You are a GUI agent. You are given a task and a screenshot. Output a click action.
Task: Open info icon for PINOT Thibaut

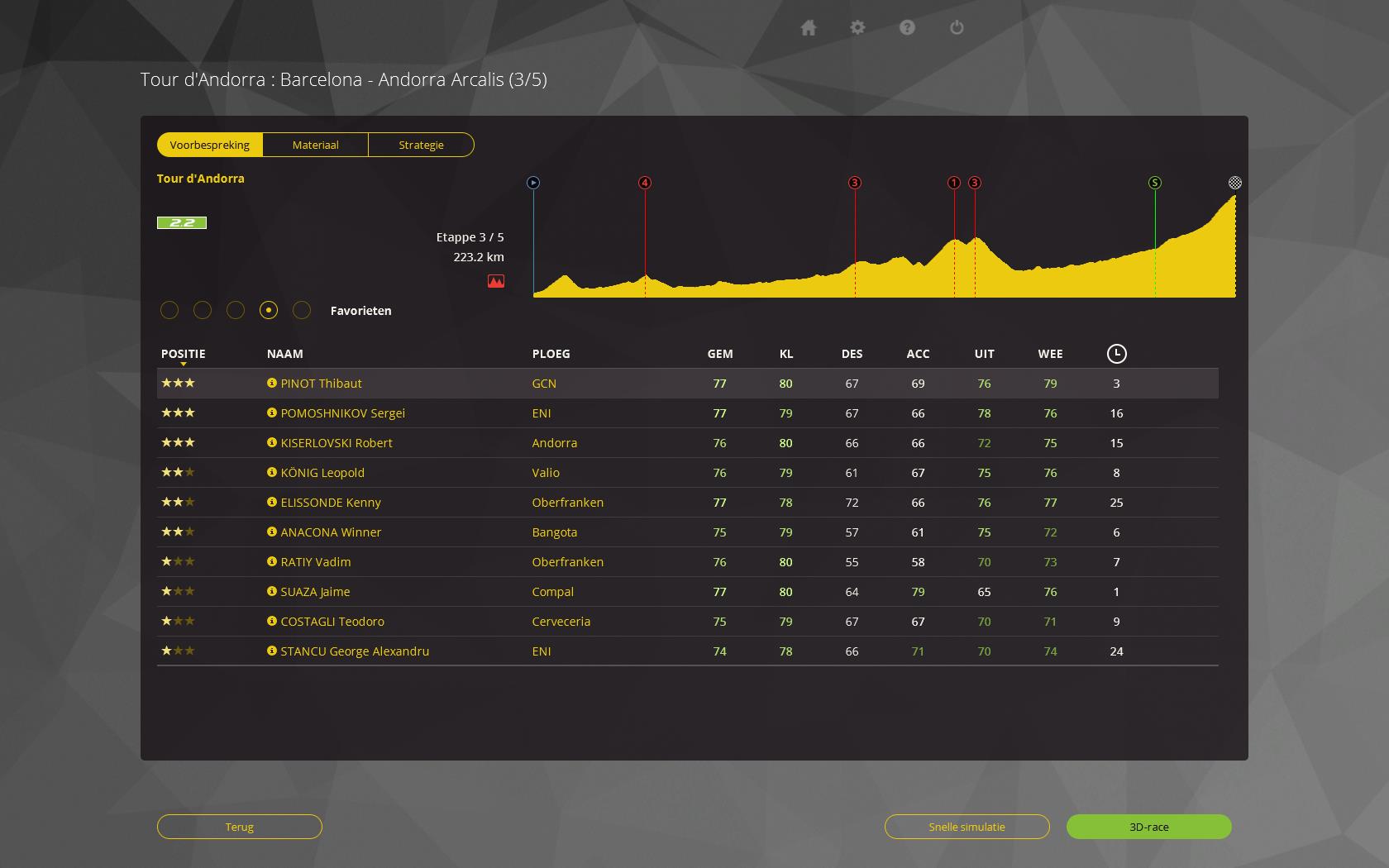pos(272,383)
